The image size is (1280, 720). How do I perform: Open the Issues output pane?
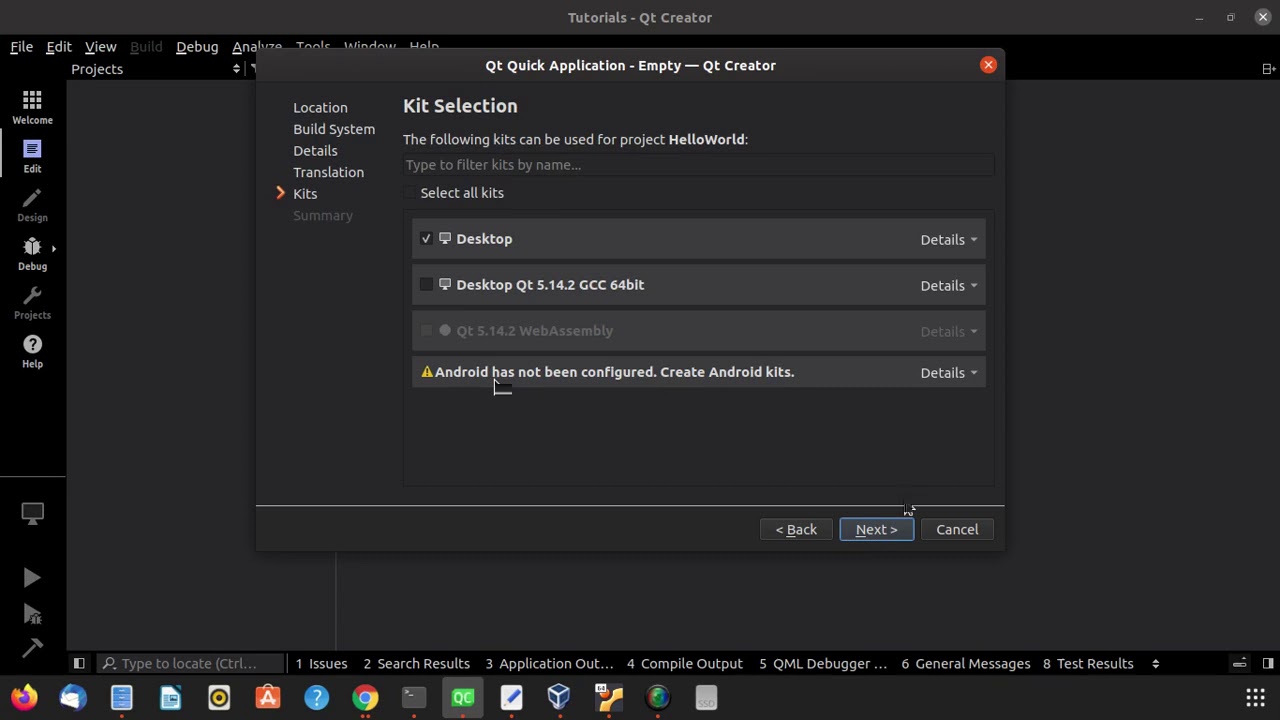point(321,663)
